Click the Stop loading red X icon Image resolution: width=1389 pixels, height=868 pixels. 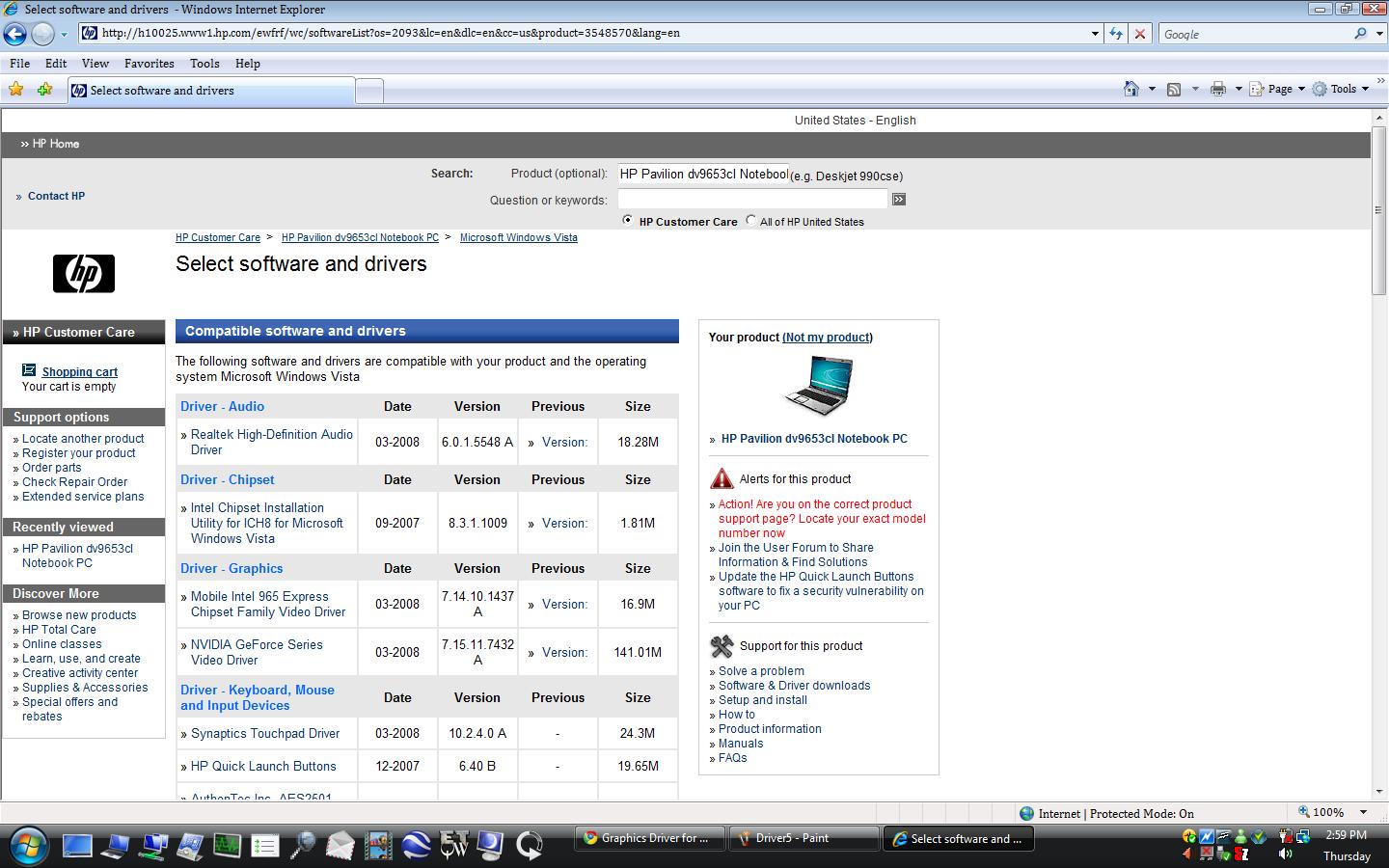coord(1139,33)
